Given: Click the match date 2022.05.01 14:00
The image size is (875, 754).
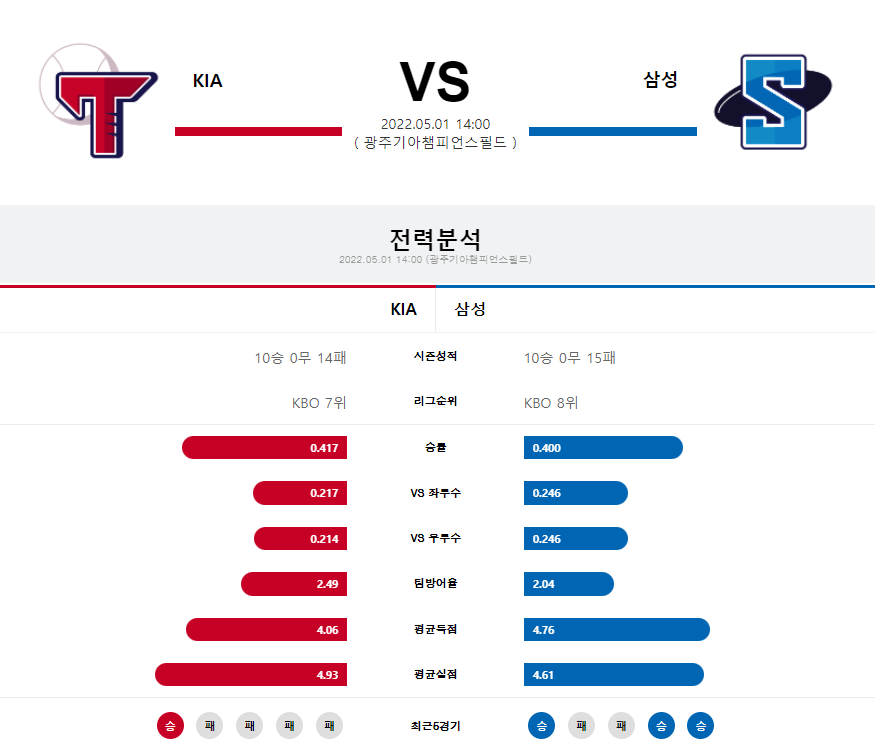Looking at the screenshot, I should coord(435,124).
